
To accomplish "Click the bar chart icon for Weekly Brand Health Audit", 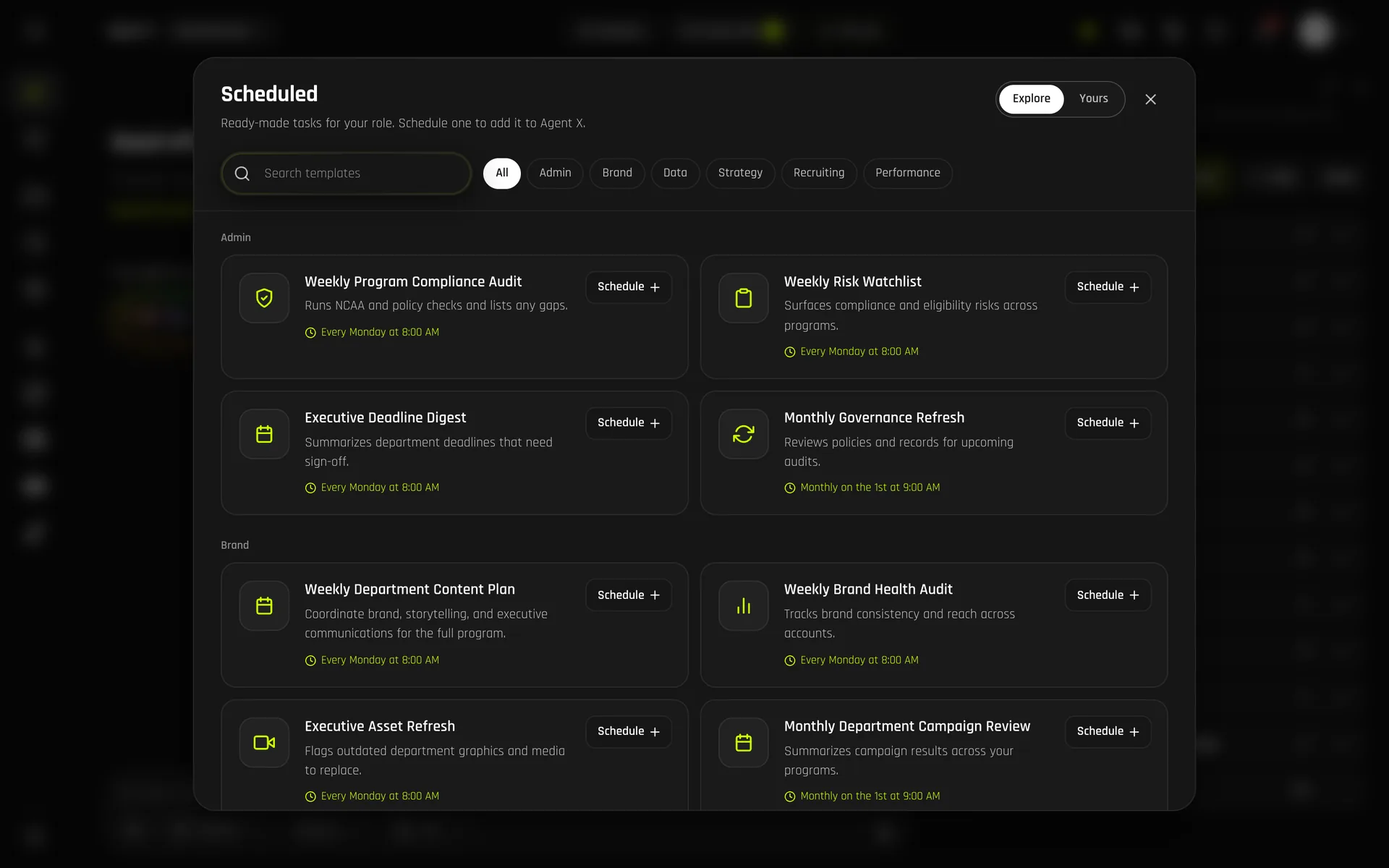I will click(744, 606).
